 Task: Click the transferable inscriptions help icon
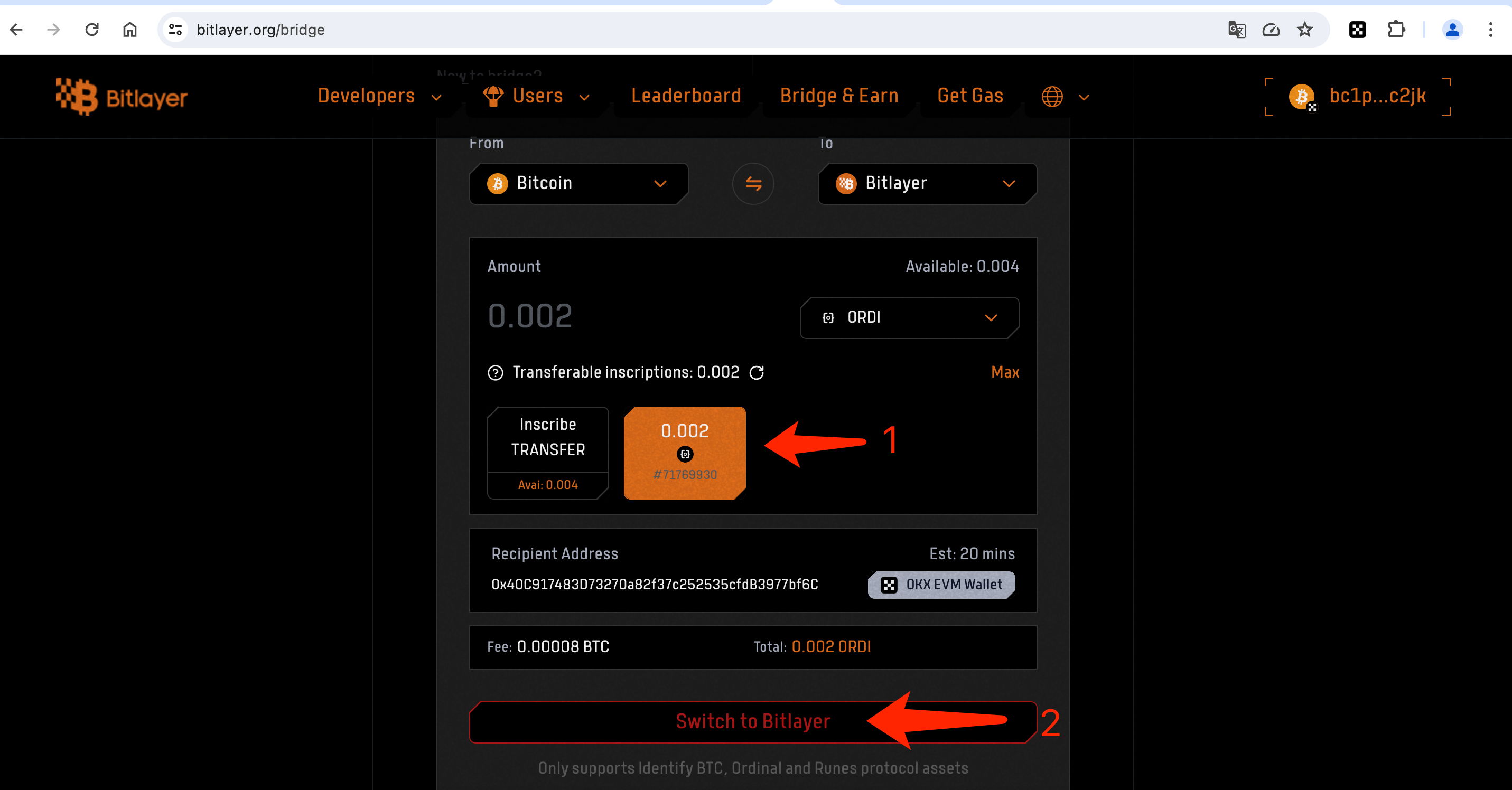pyautogui.click(x=496, y=373)
